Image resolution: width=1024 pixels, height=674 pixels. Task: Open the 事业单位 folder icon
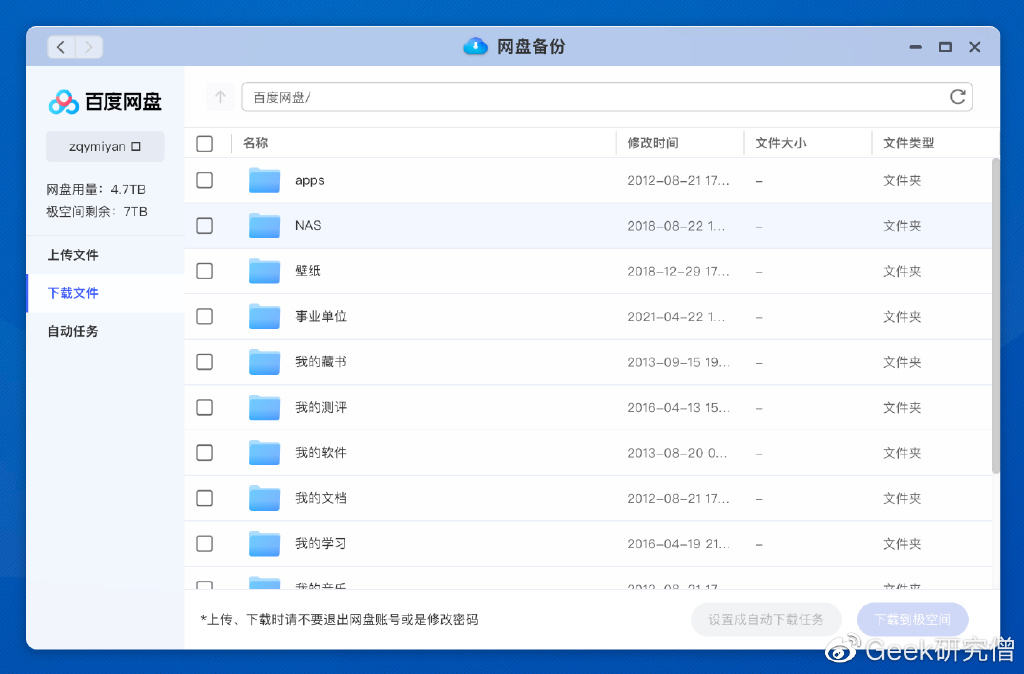click(x=264, y=317)
